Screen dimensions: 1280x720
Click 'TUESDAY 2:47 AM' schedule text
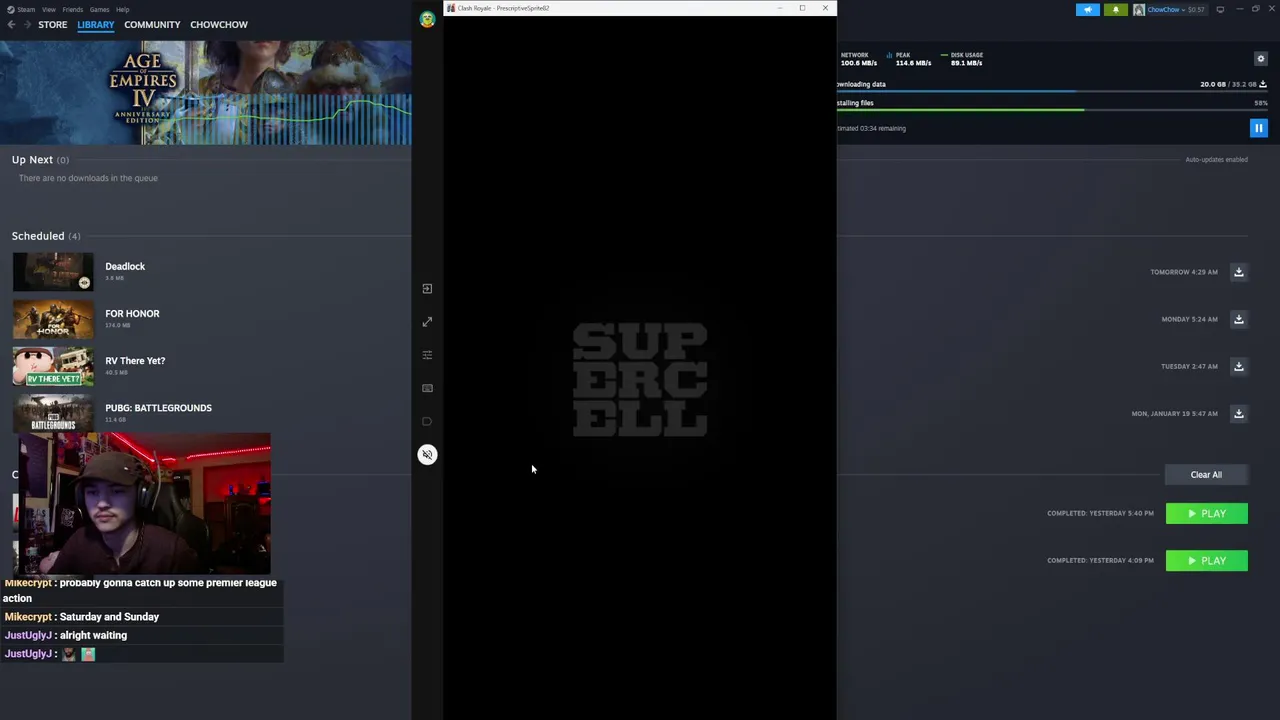[1189, 366]
